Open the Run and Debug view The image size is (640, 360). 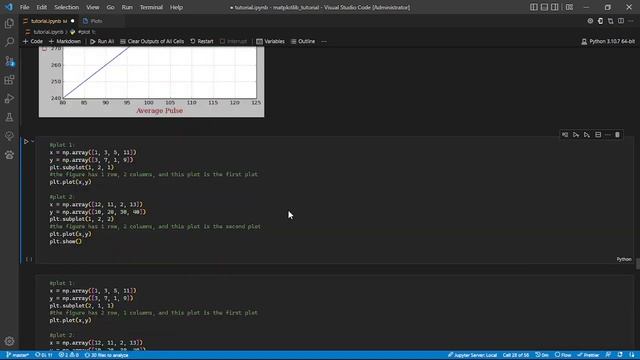pos(9,99)
